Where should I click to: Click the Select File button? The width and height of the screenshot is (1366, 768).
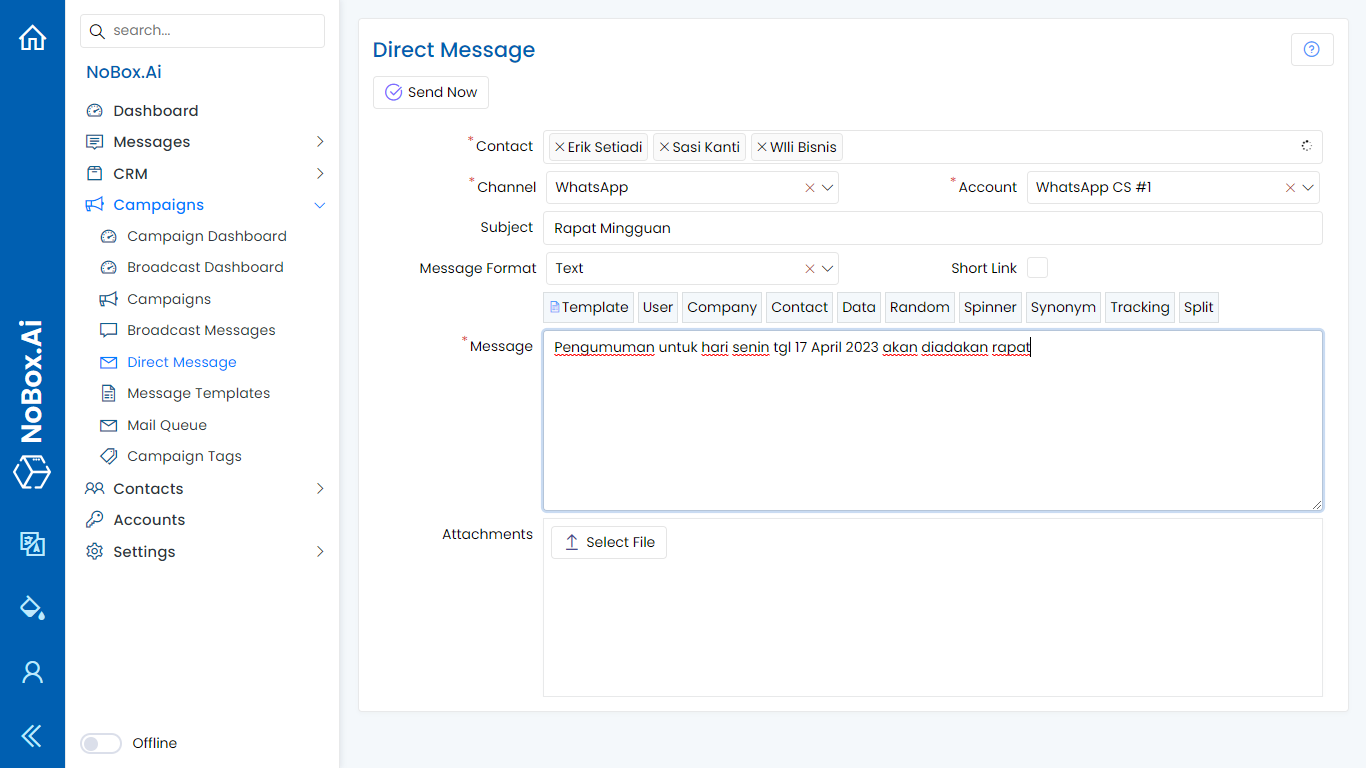coord(608,542)
